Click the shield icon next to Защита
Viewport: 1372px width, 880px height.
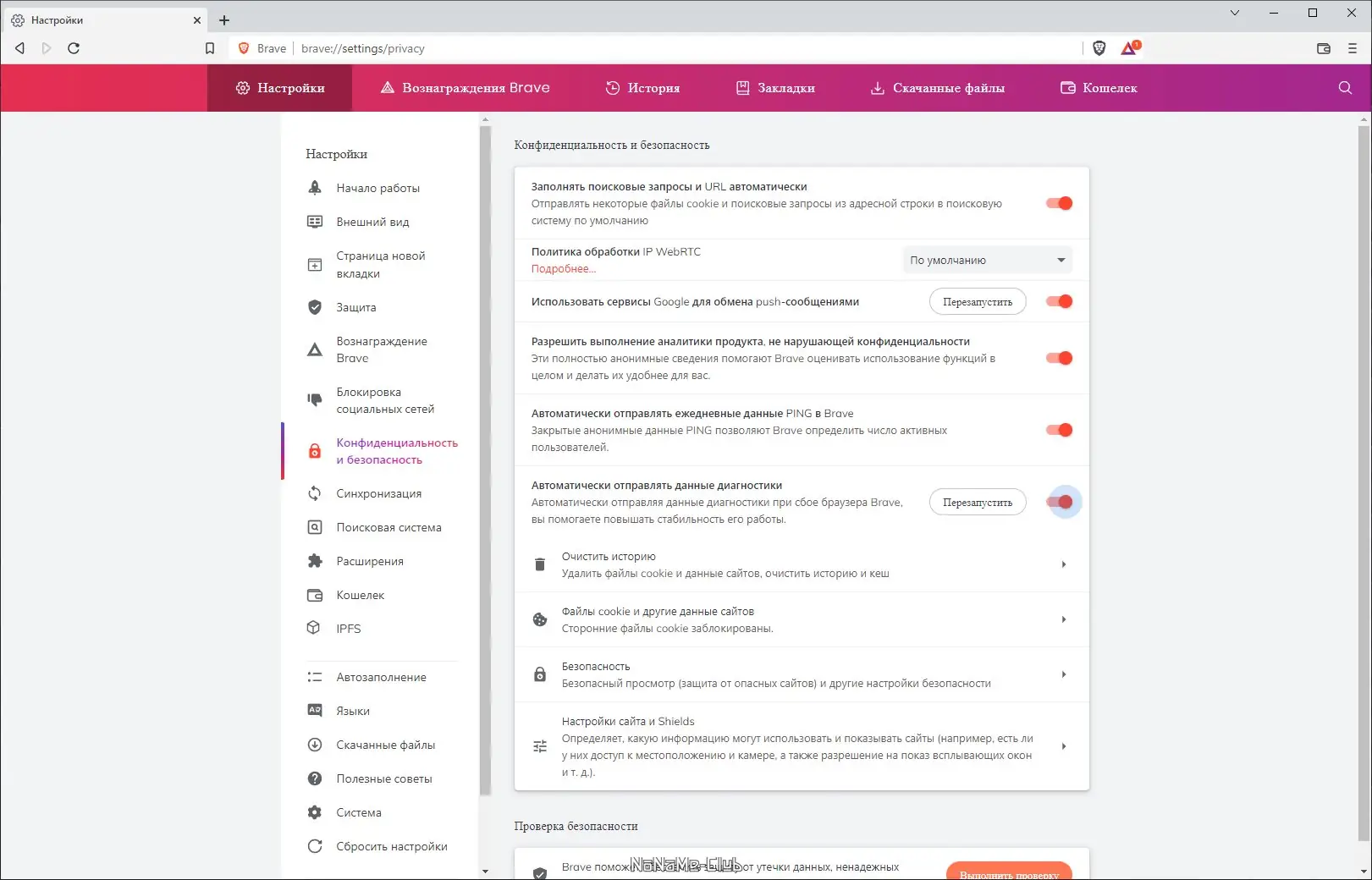[315, 307]
